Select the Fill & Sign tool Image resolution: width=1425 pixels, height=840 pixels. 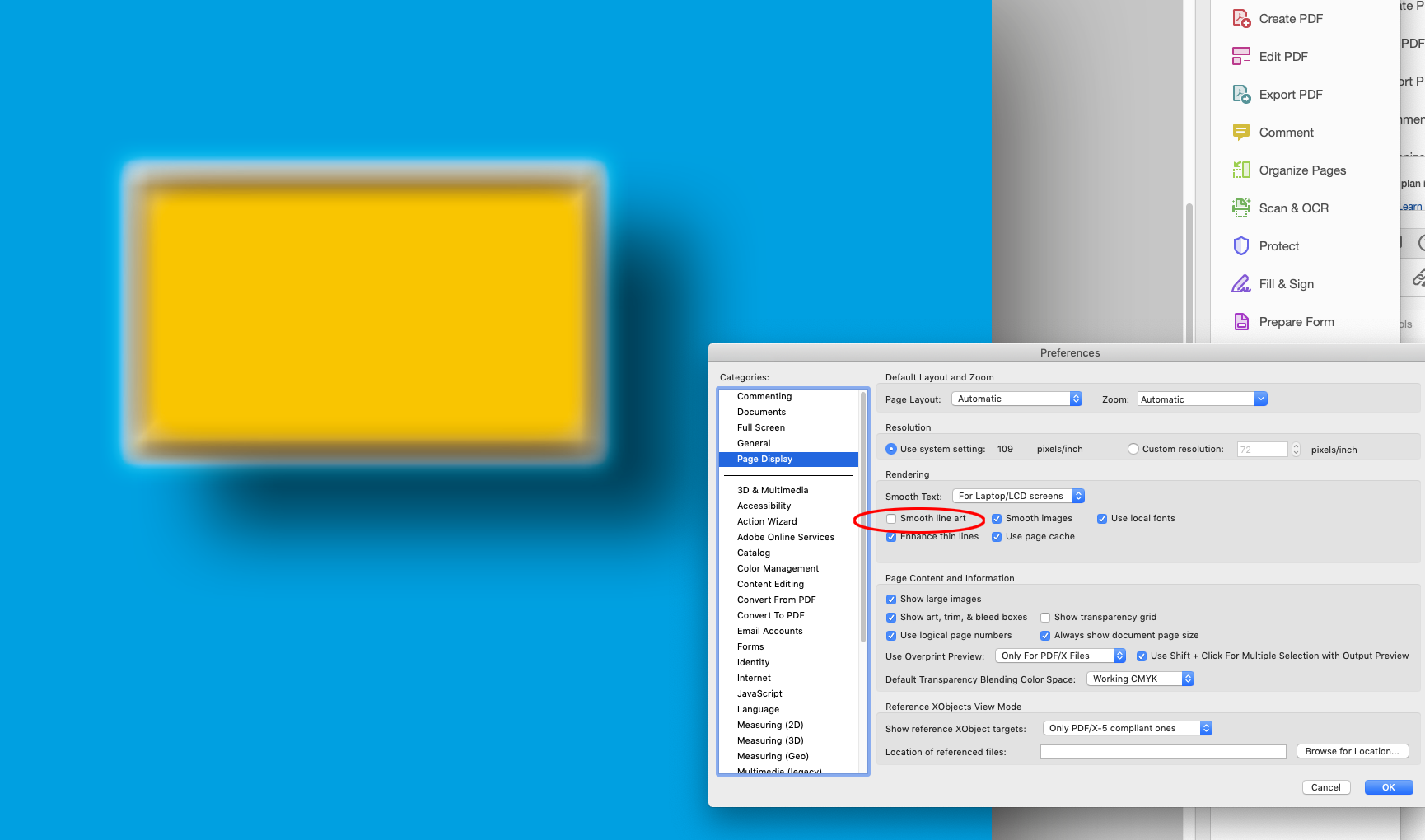[x=1286, y=283]
